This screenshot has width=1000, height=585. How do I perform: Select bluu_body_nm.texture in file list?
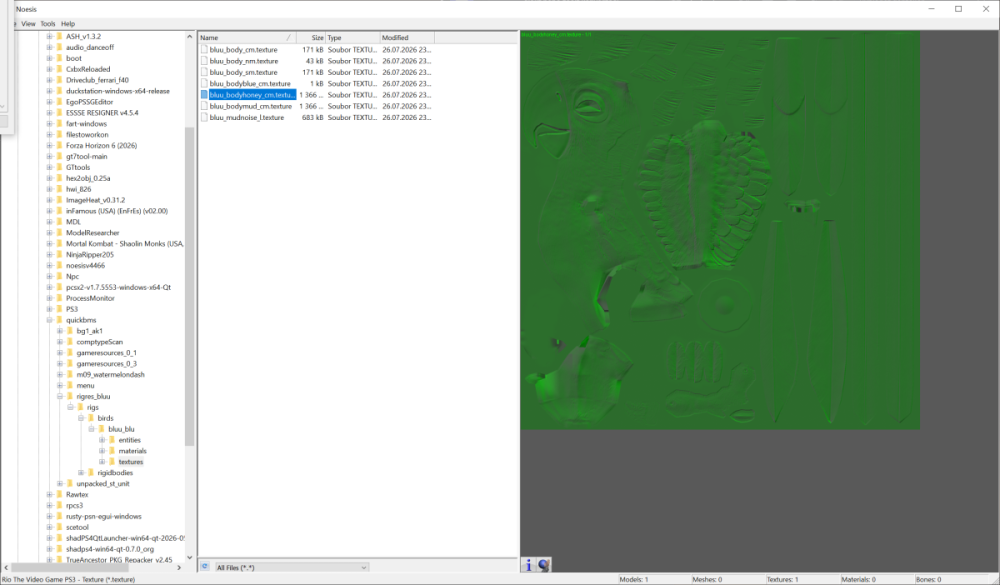click(244, 61)
